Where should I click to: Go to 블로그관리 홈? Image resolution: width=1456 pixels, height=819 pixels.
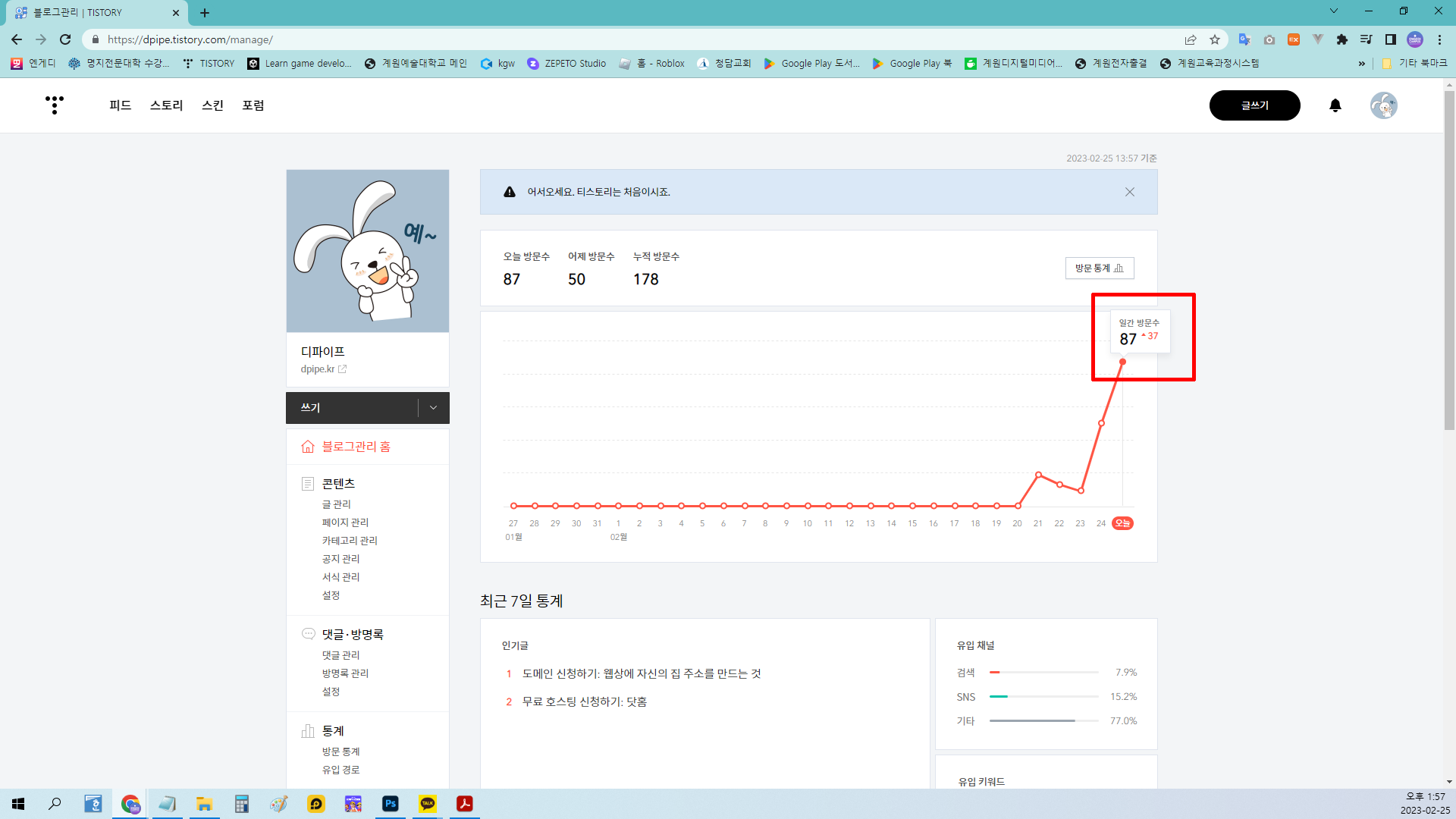356,447
